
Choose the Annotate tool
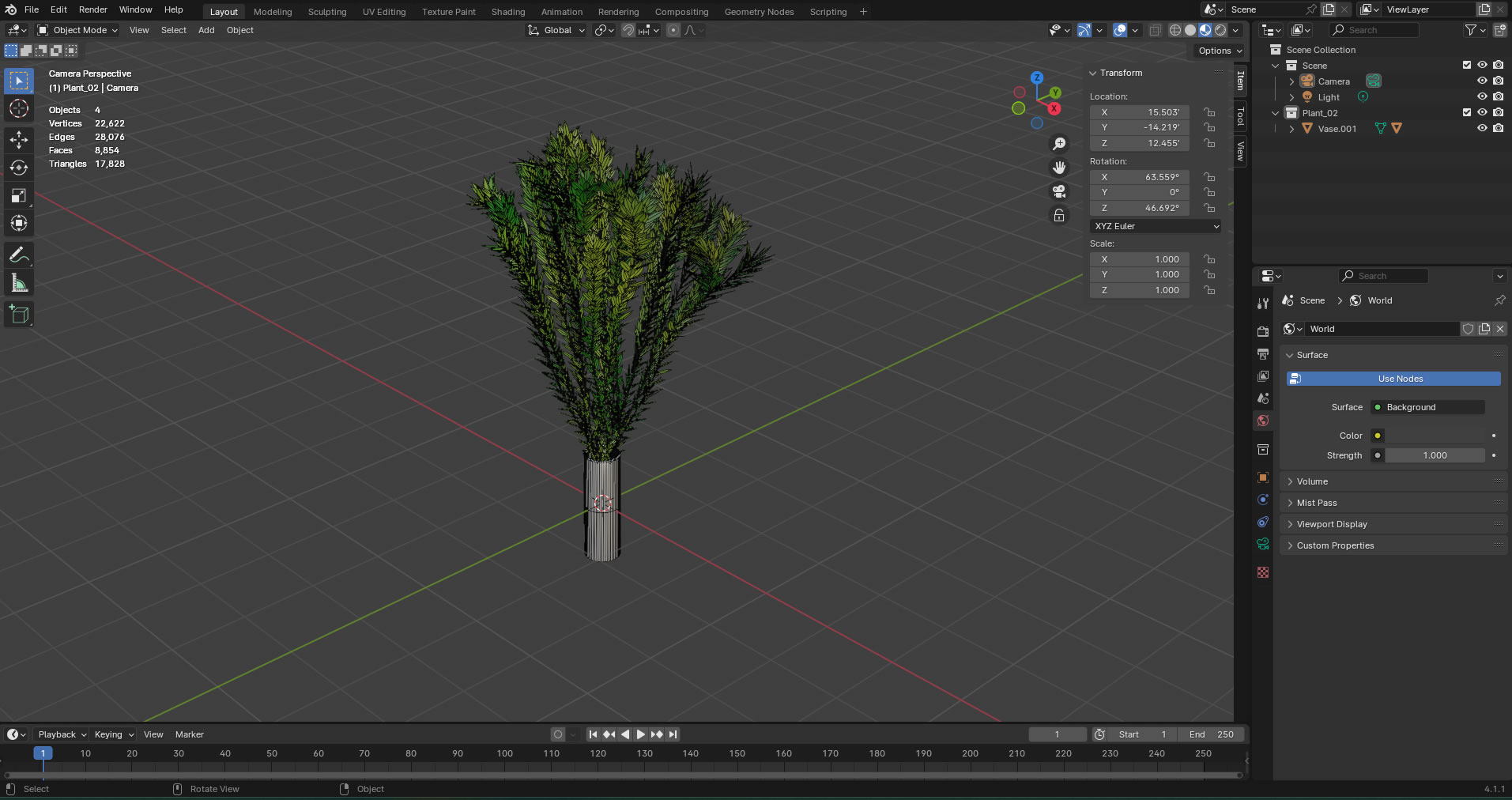pos(19,255)
